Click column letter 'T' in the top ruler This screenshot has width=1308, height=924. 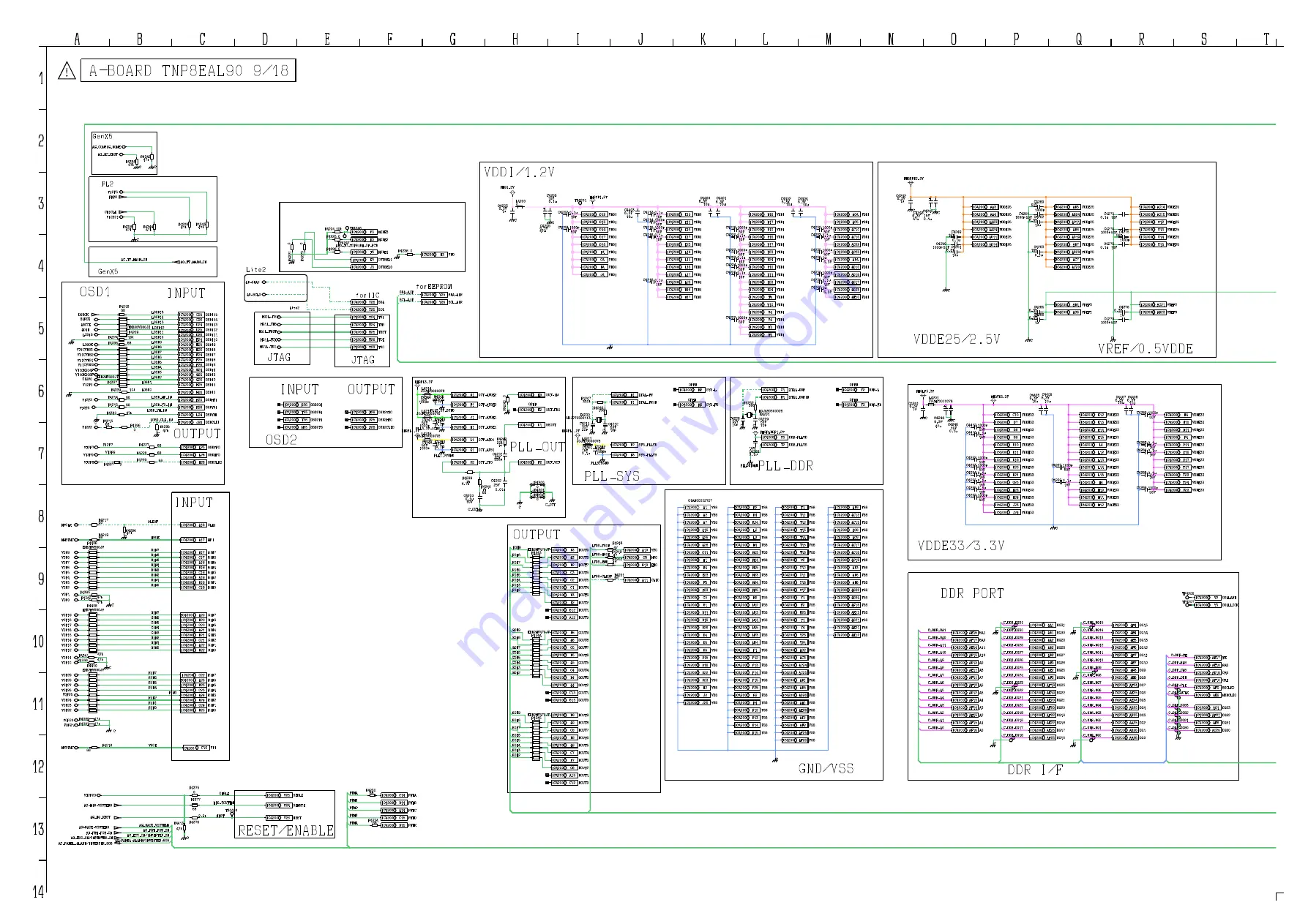(1266, 40)
